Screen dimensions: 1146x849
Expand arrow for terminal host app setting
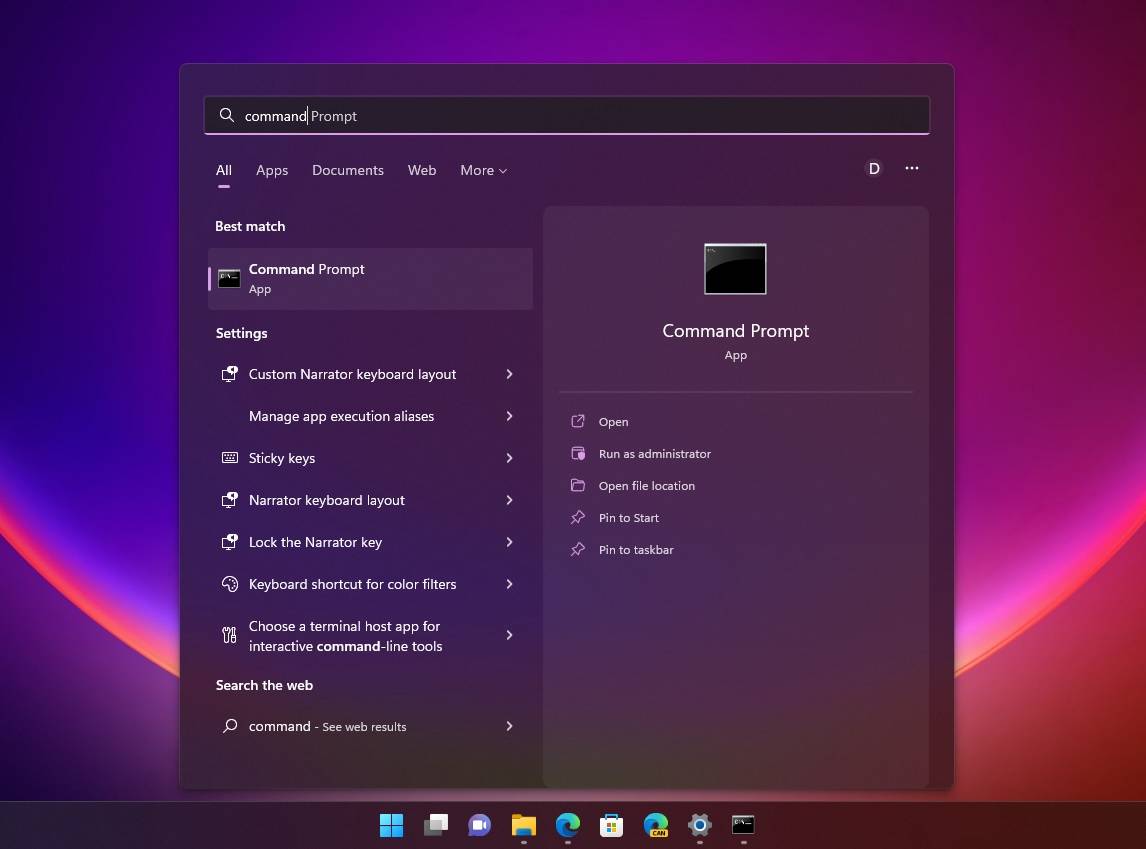click(x=509, y=635)
